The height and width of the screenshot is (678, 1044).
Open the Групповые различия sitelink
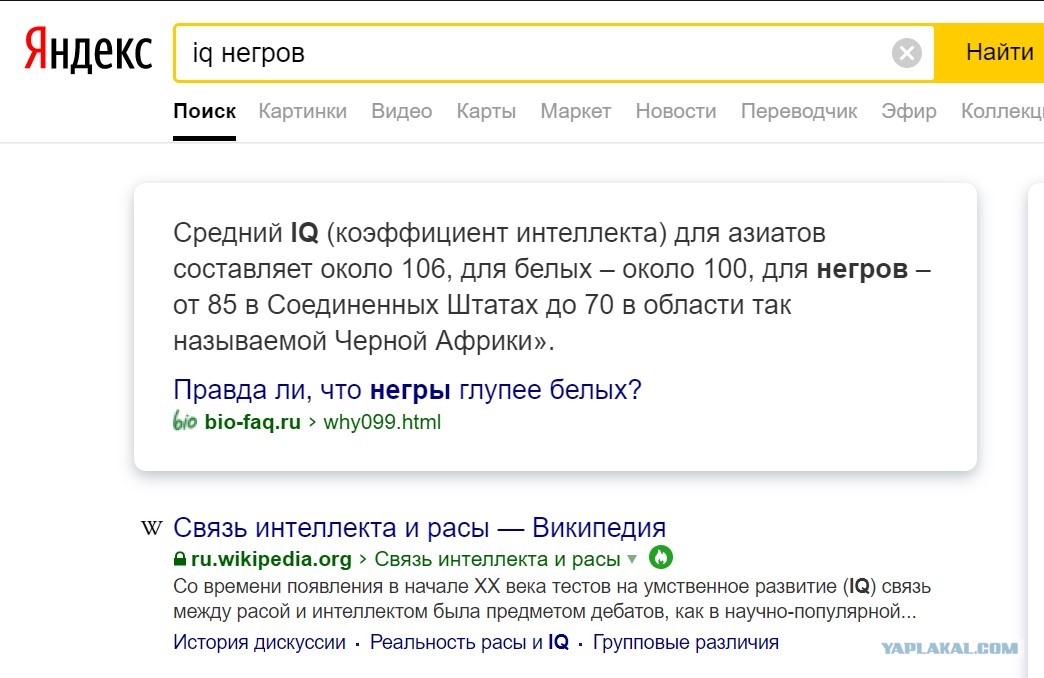tap(686, 642)
